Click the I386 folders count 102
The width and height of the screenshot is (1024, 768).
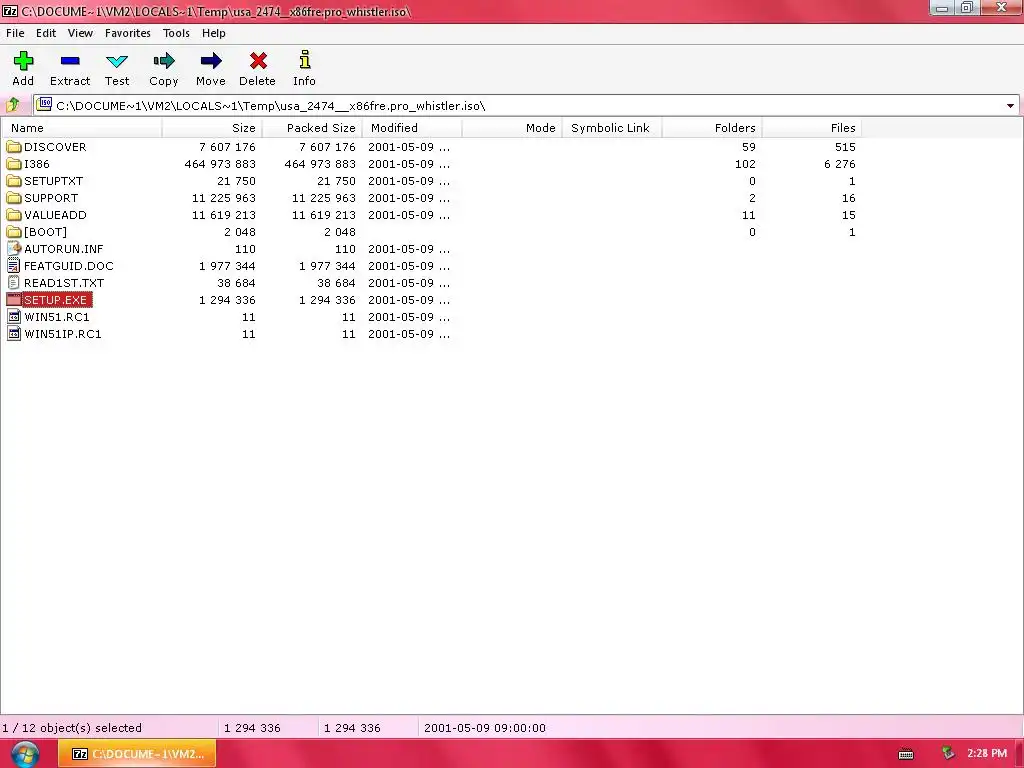pos(745,164)
